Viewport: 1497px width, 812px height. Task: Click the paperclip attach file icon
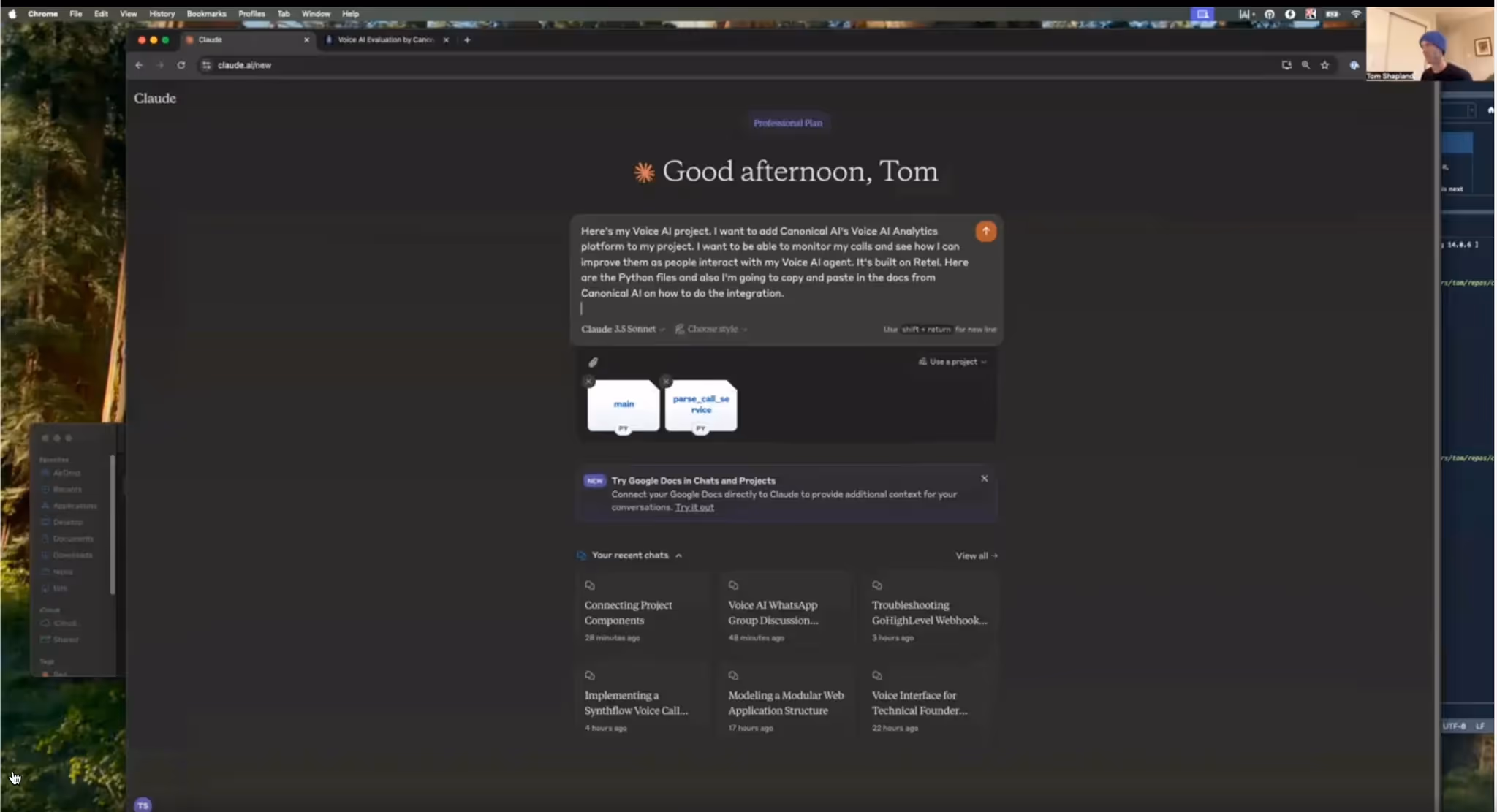click(593, 363)
